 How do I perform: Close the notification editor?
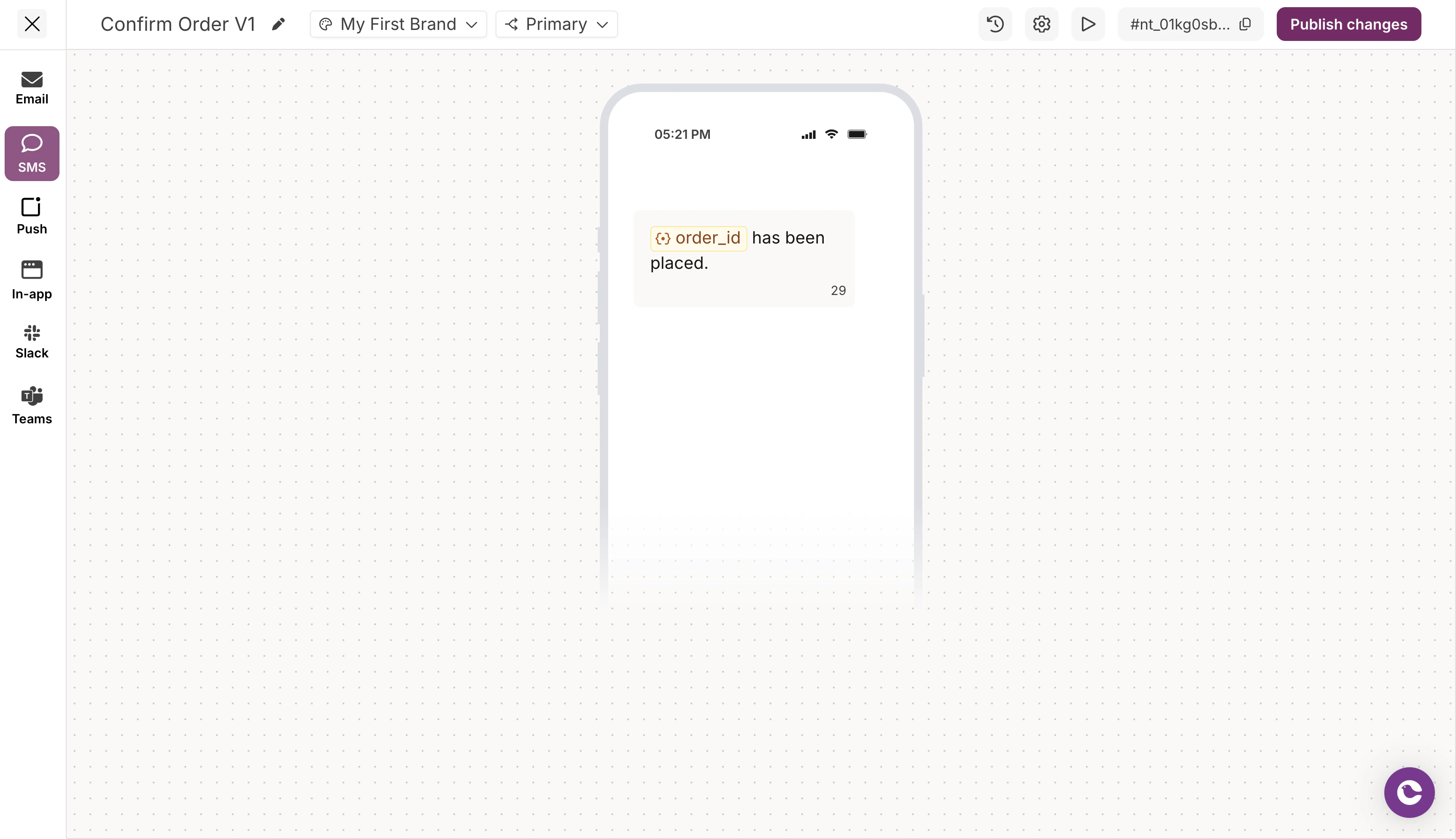(32, 24)
